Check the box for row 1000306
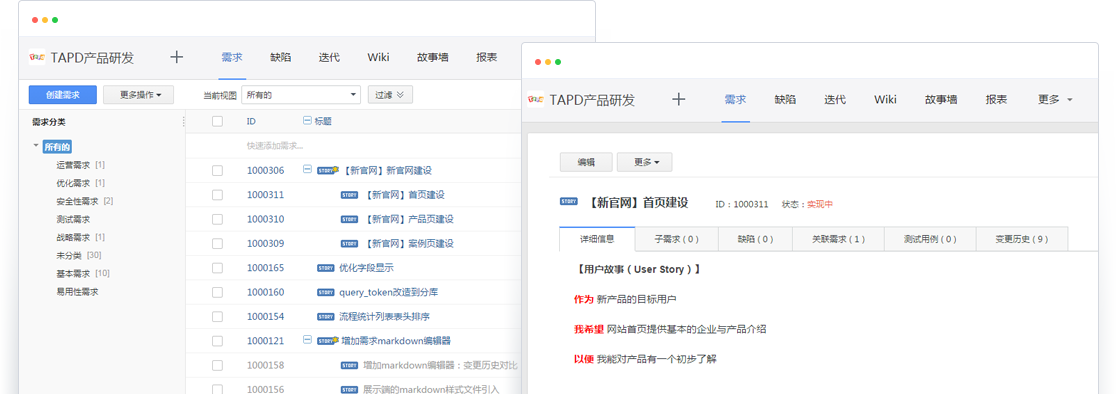The height and width of the screenshot is (394, 1116). pyautogui.click(x=217, y=171)
